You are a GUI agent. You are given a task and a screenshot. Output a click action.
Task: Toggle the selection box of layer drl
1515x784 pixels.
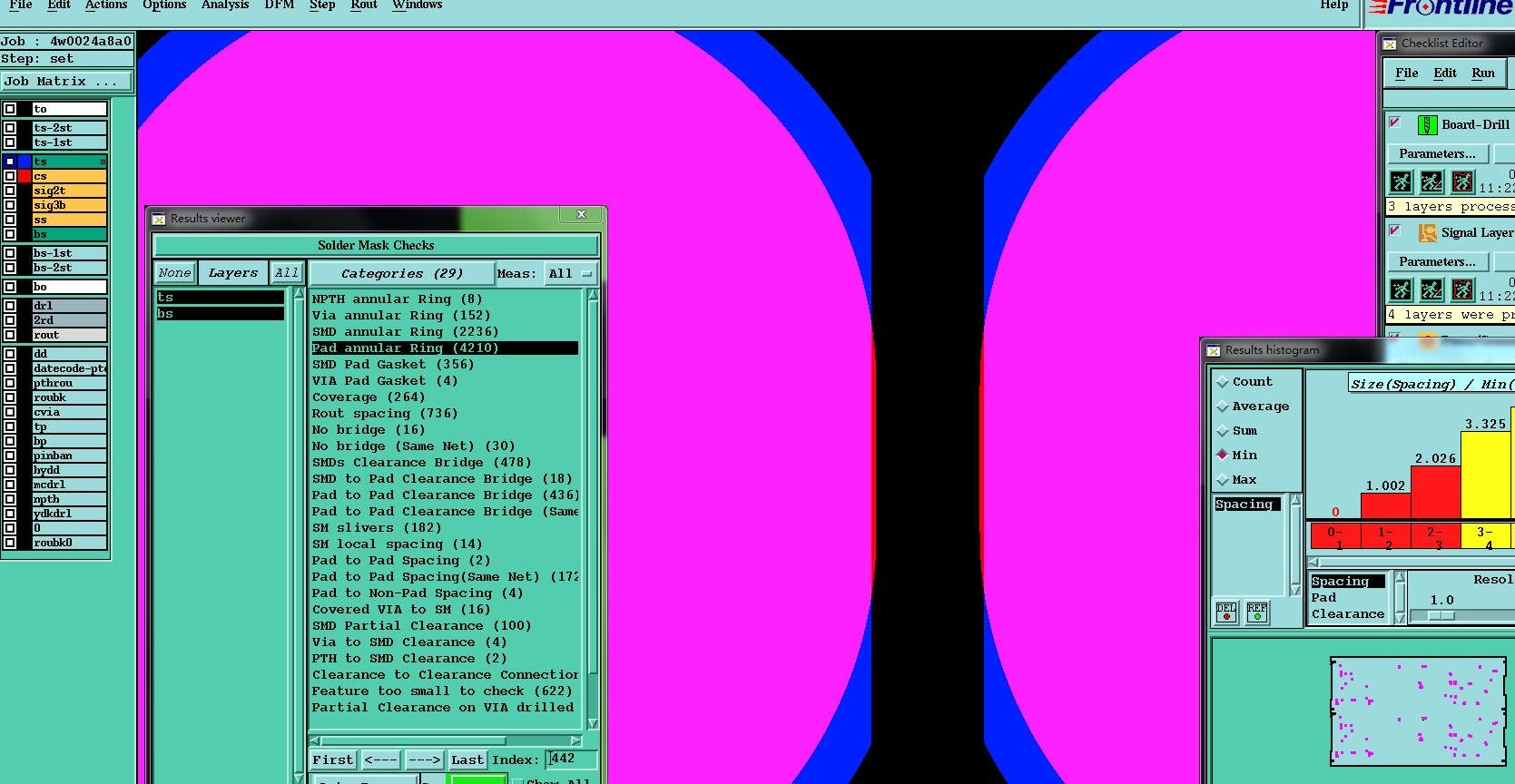coord(10,306)
